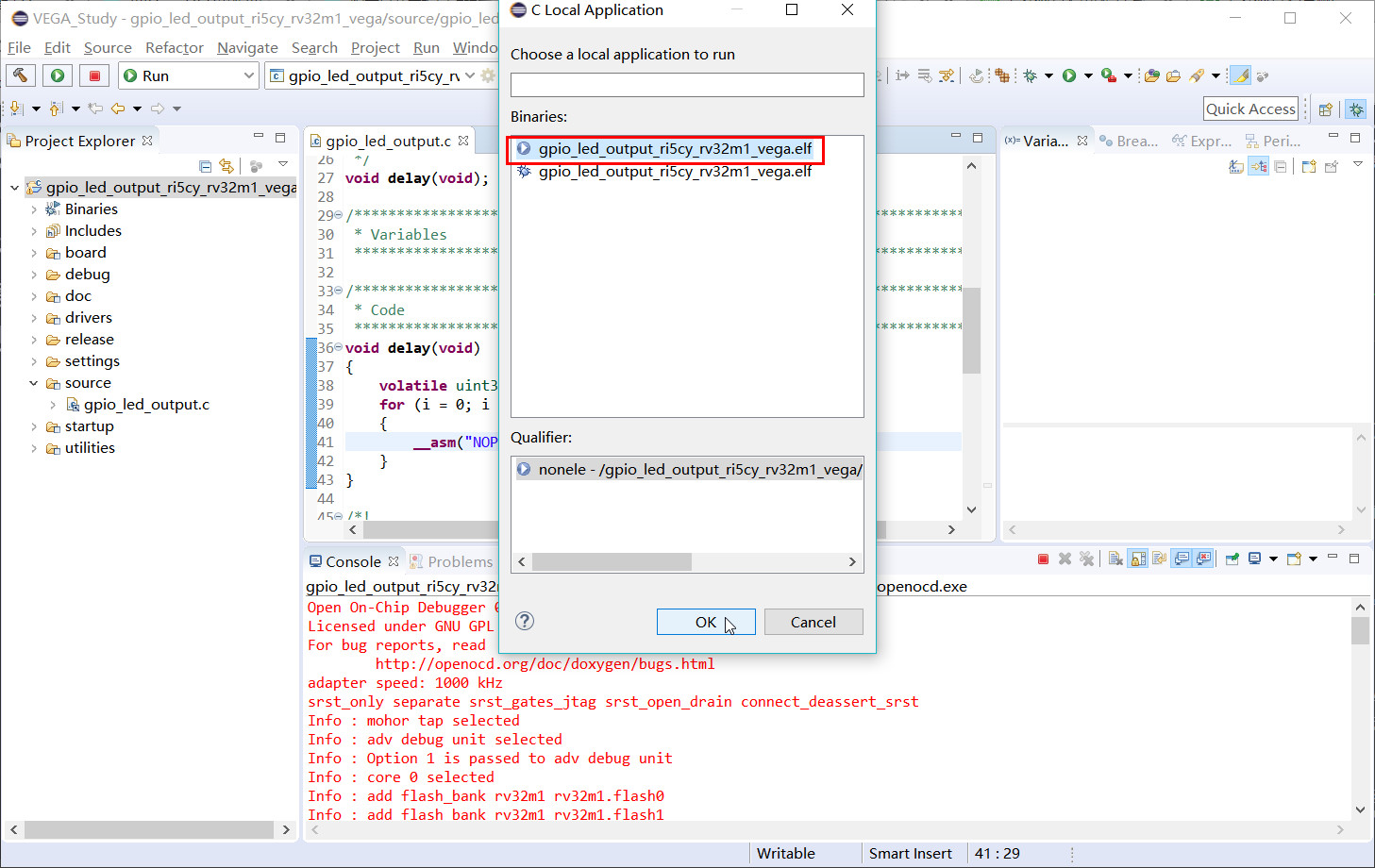Click Previous Annotation up-arrow icon
This screenshot has width=1375, height=868.
[x=56, y=108]
